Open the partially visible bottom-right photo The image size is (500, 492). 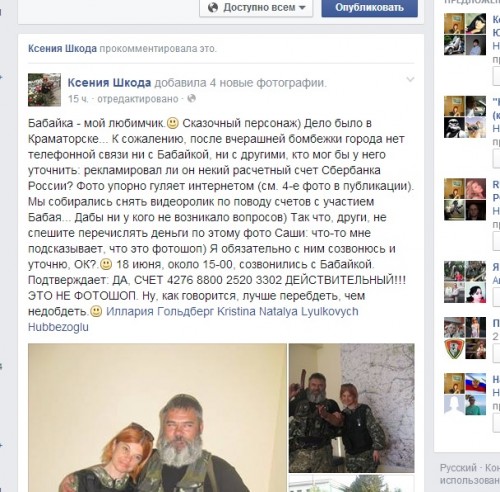(351, 483)
